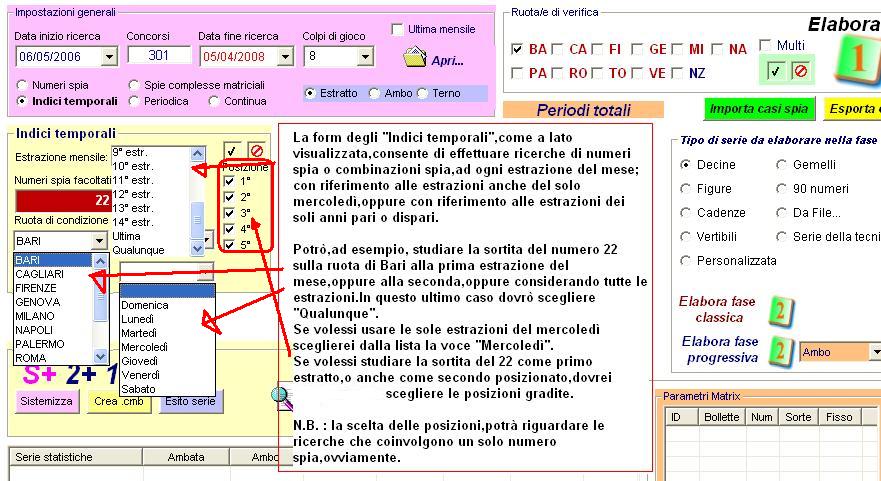Viewport: 881px width, 481px height.
Task: Select all wheels with the green checkmark icon
Action: 775,71
